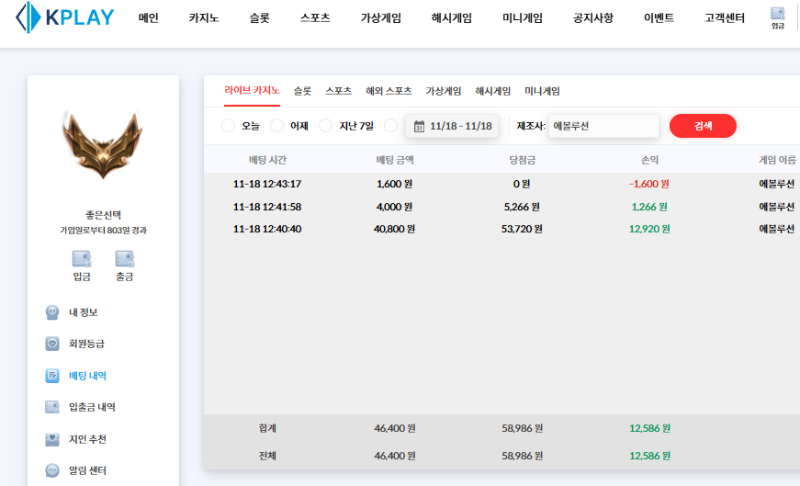Select the 어제 radio button

click(x=277, y=125)
